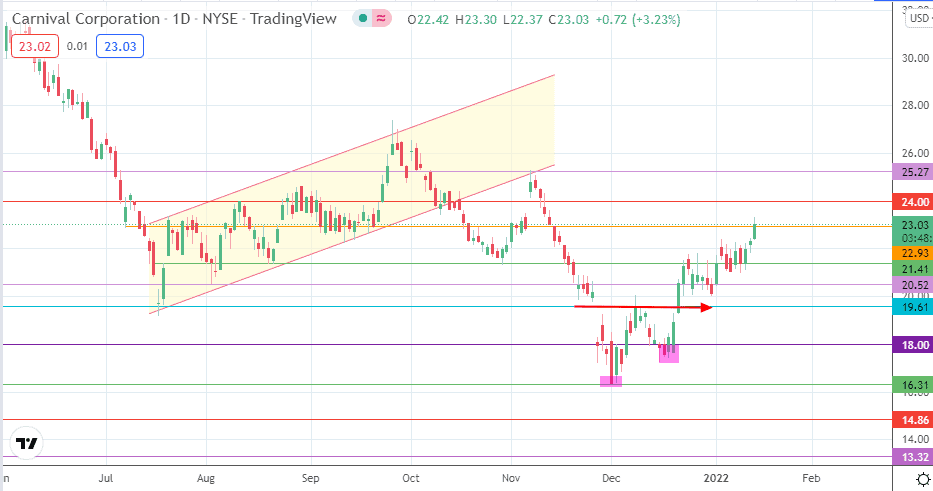Select the 19.61 cyan price level label
Image resolution: width=933 pixels, height=491 pixels.
pos(913,307)
